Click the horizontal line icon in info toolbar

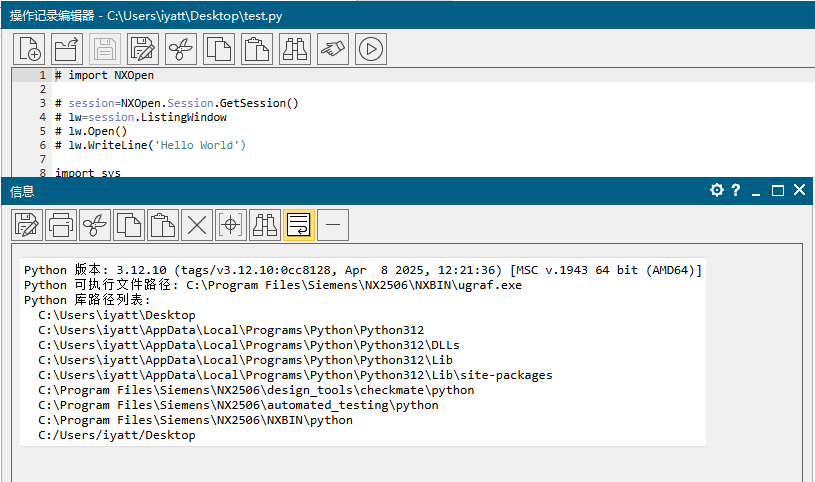coord(333,225)
